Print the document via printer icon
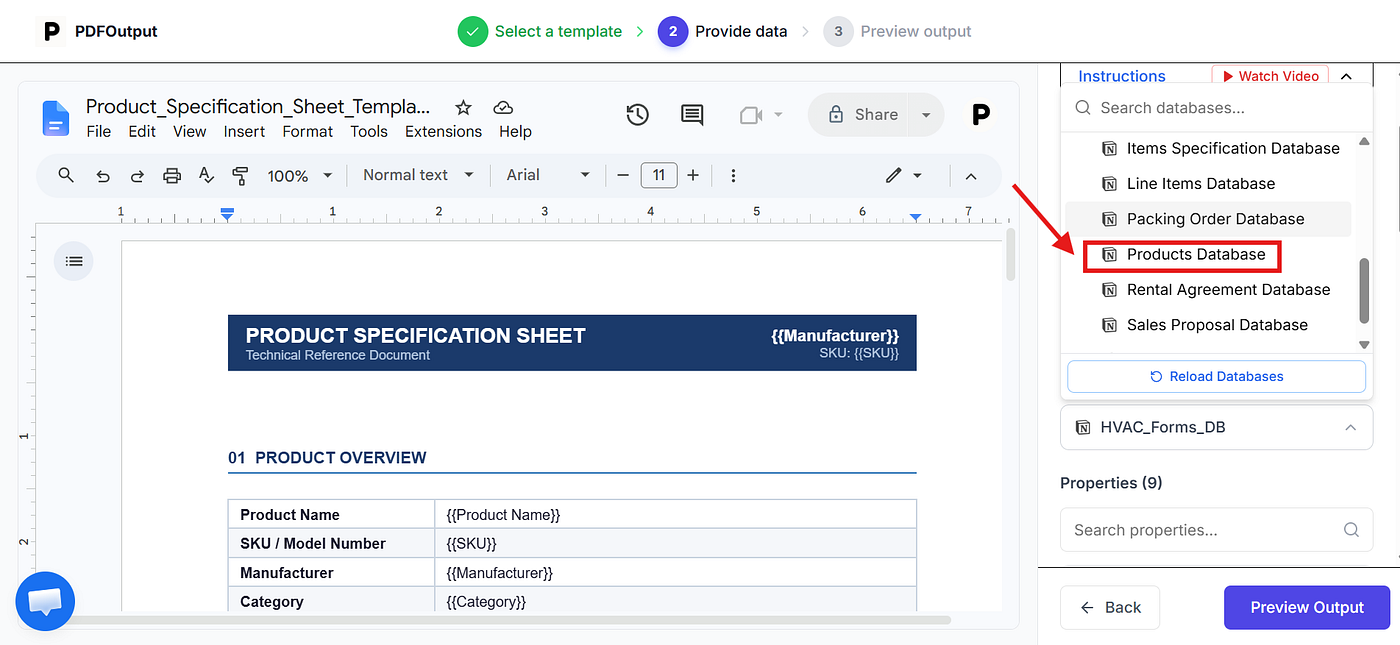The image size is (1400, 645). 172,176
